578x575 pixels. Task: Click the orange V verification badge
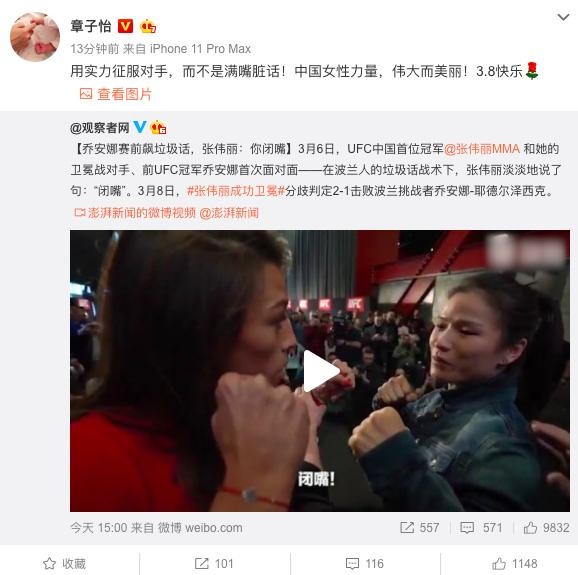[x=125, y=26]
